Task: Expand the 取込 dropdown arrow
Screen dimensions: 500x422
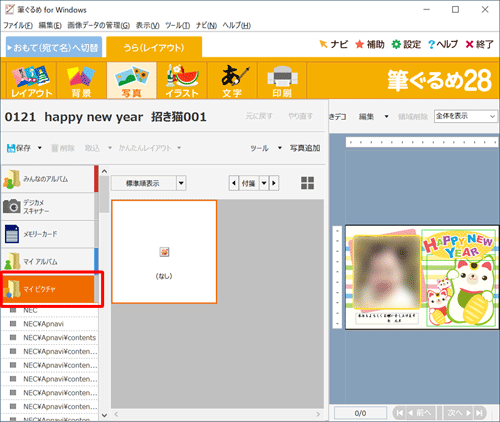Action: coord(110,148)
